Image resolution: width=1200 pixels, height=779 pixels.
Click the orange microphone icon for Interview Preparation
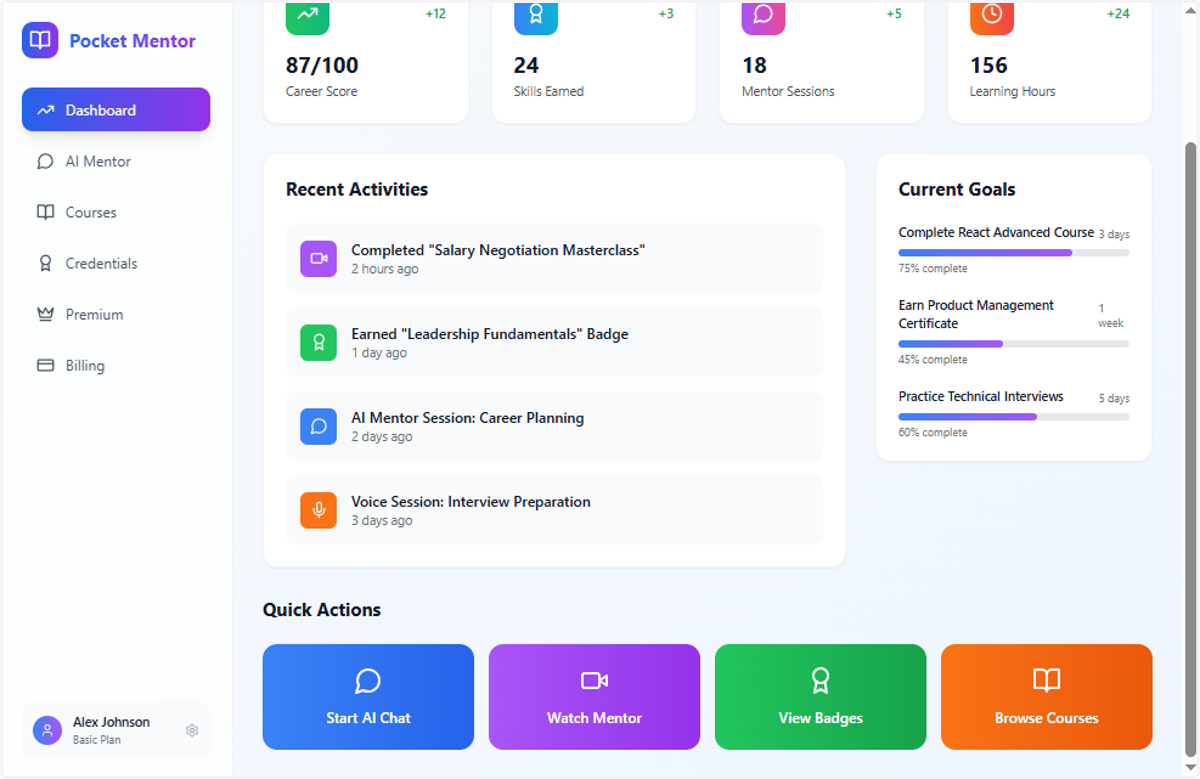[x=318, y=510]
